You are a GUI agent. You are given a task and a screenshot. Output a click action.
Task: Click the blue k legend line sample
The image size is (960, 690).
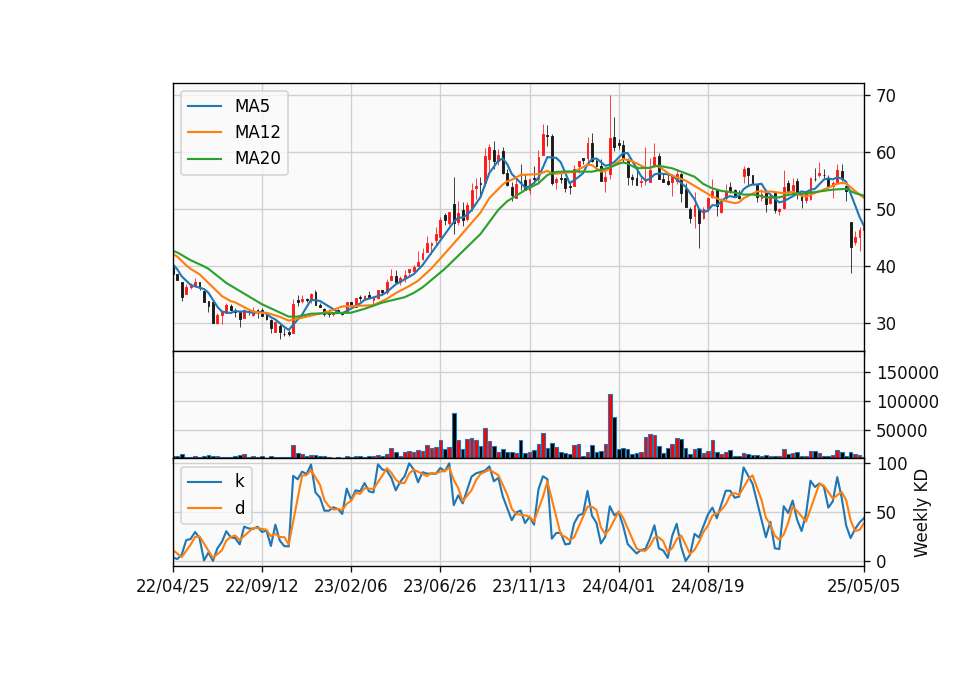204,482
